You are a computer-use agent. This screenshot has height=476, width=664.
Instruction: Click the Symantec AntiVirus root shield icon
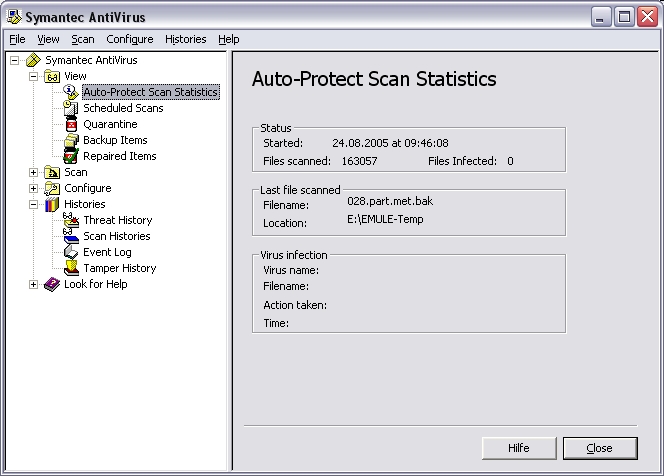33,60
